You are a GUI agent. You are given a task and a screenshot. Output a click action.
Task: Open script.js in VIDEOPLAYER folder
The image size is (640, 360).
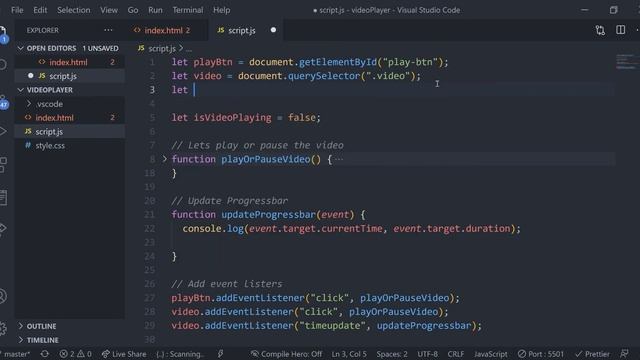pos(69,131)
